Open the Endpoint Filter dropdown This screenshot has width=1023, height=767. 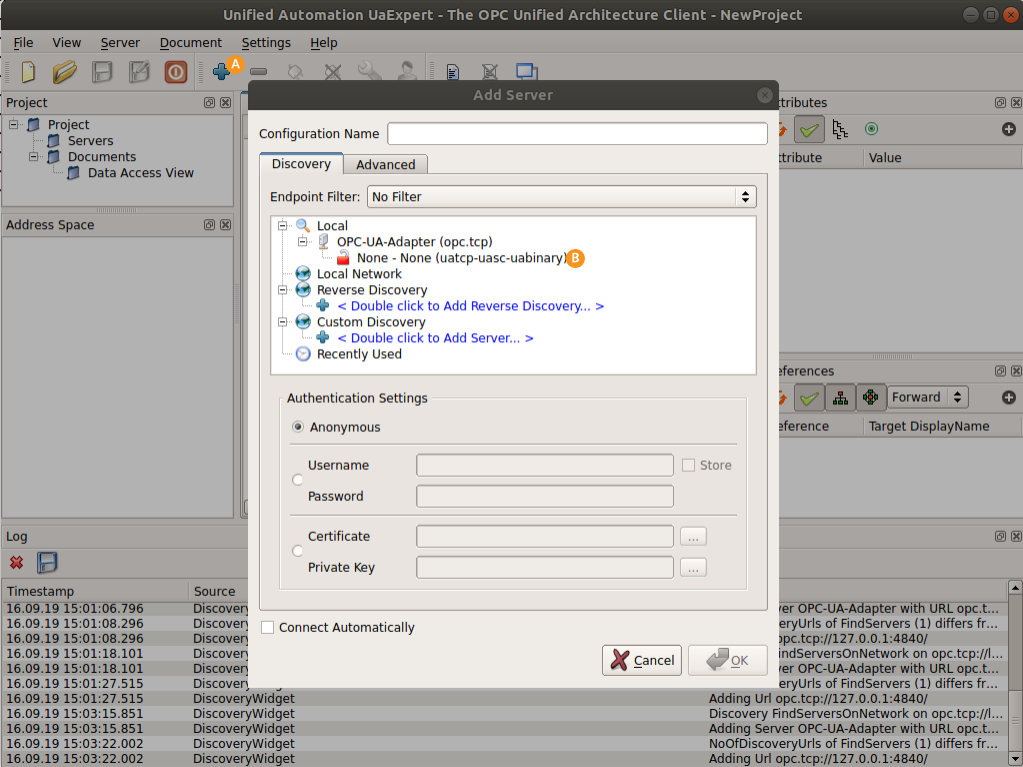pyautogui.click(x=561, y=197)
